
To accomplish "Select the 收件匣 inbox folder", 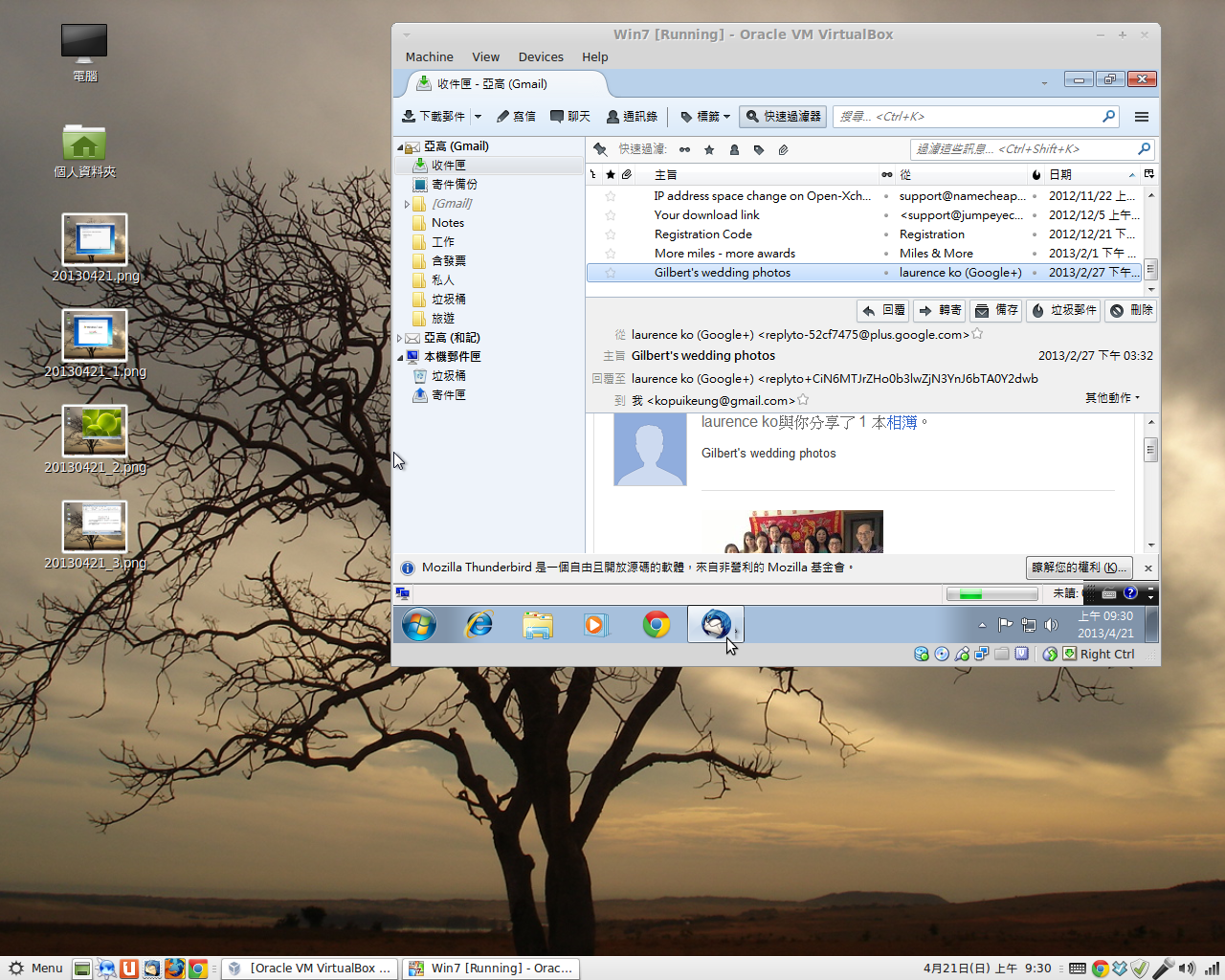I will pos(448,166).
